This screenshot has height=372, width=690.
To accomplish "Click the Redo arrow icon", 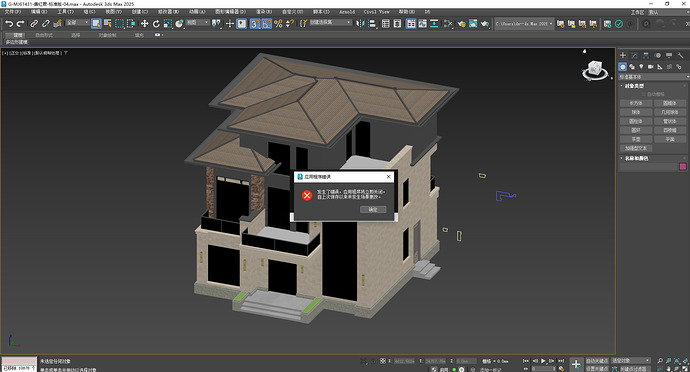I will [20, 24].
